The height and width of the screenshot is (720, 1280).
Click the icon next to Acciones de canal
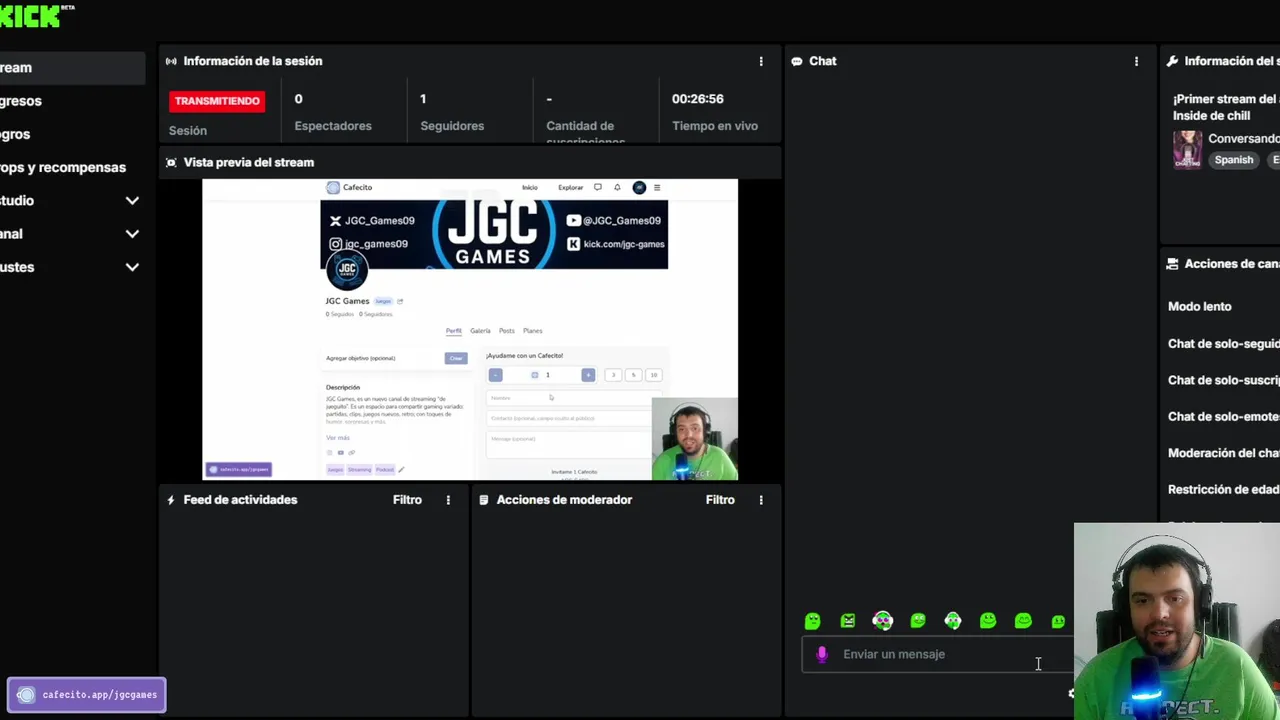1172,264
